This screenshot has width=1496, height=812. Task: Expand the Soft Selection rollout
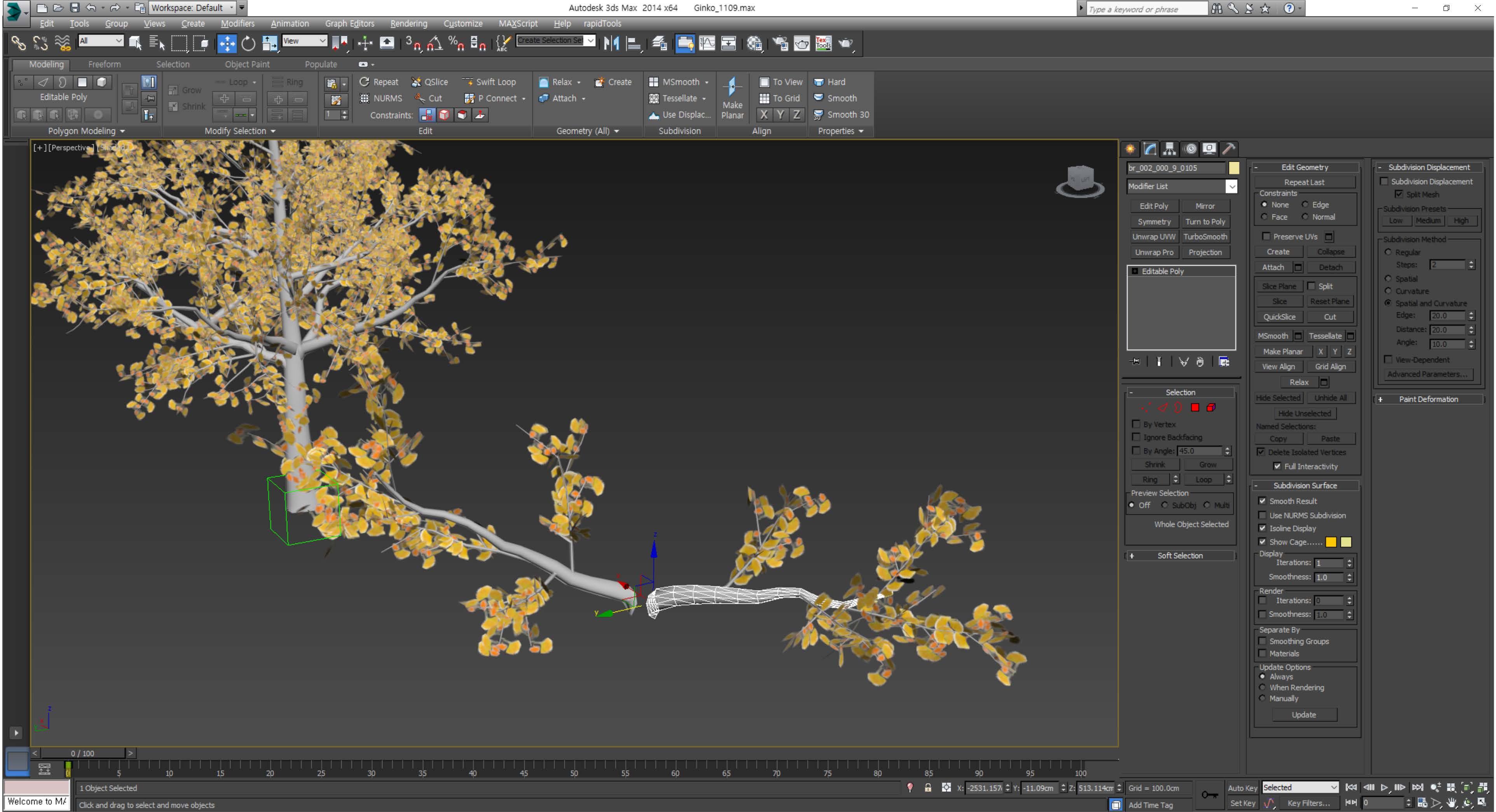pyautogui.click(x=1180, y=556)
